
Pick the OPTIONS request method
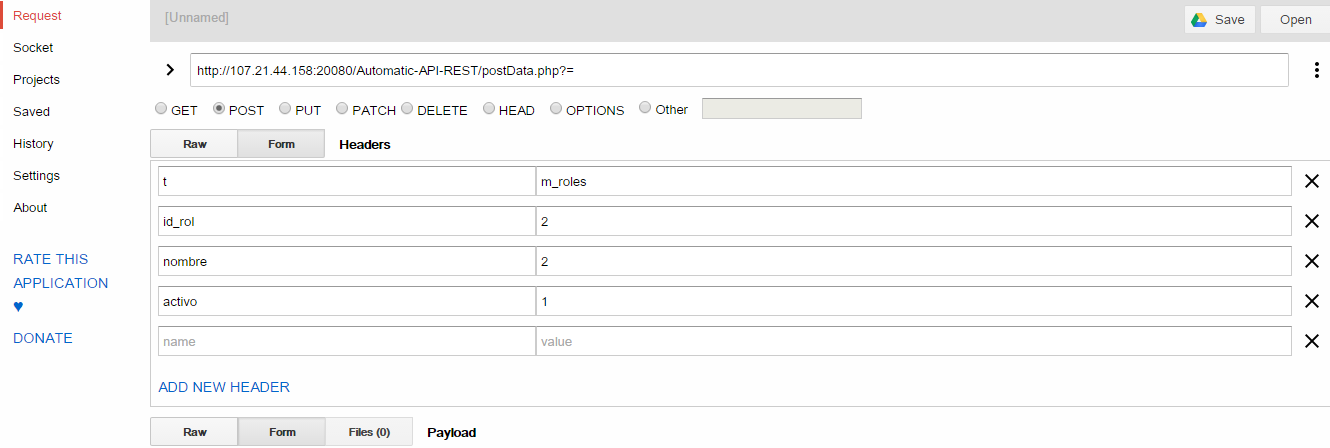click(556, 109)
